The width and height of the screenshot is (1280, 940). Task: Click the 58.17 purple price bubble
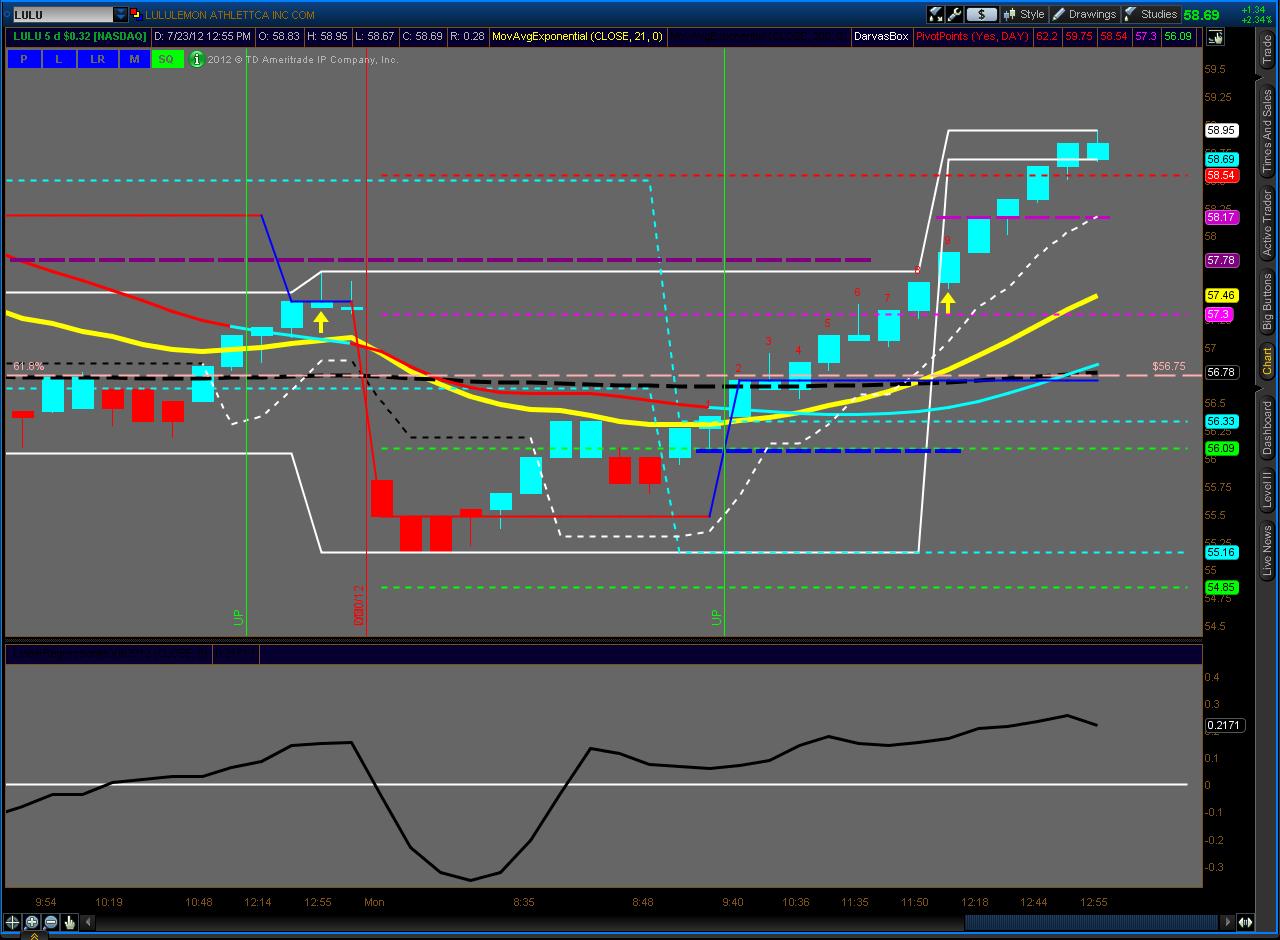pos(1221,217)
